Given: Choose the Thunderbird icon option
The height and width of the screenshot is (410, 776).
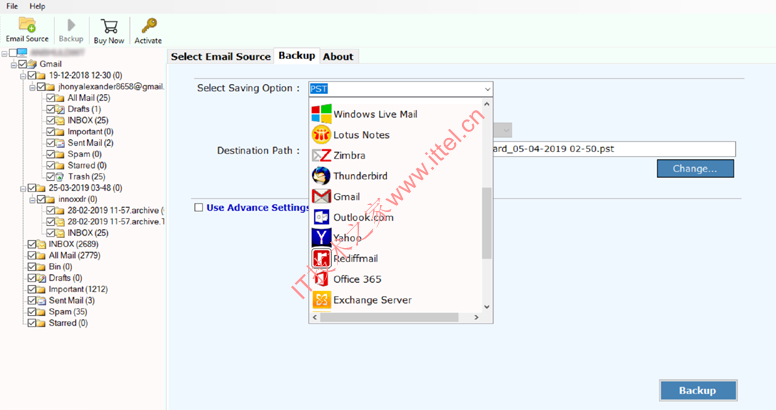Looking at the screenshot, I should pyautogui.click(x=321, y=176).
